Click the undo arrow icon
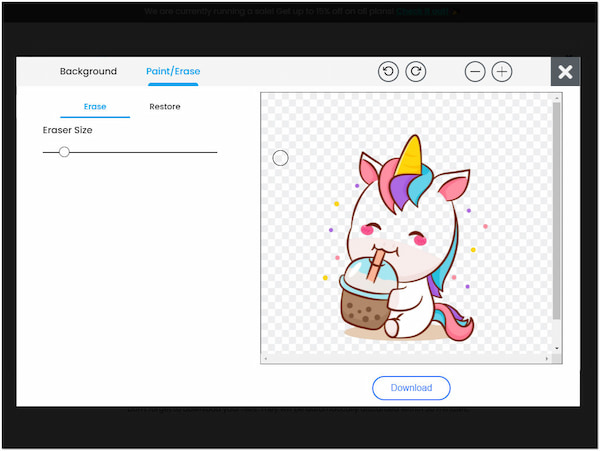Viewport: 600px width, 451px height. click(388, 72)
